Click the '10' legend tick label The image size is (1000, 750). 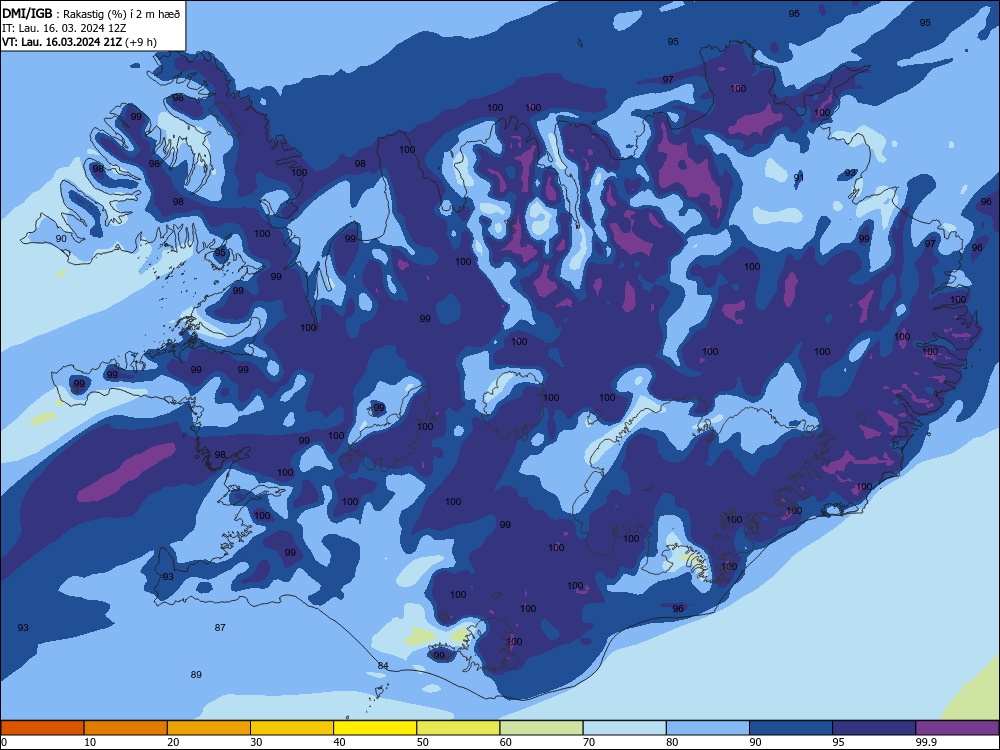click(x=90, y=742)
